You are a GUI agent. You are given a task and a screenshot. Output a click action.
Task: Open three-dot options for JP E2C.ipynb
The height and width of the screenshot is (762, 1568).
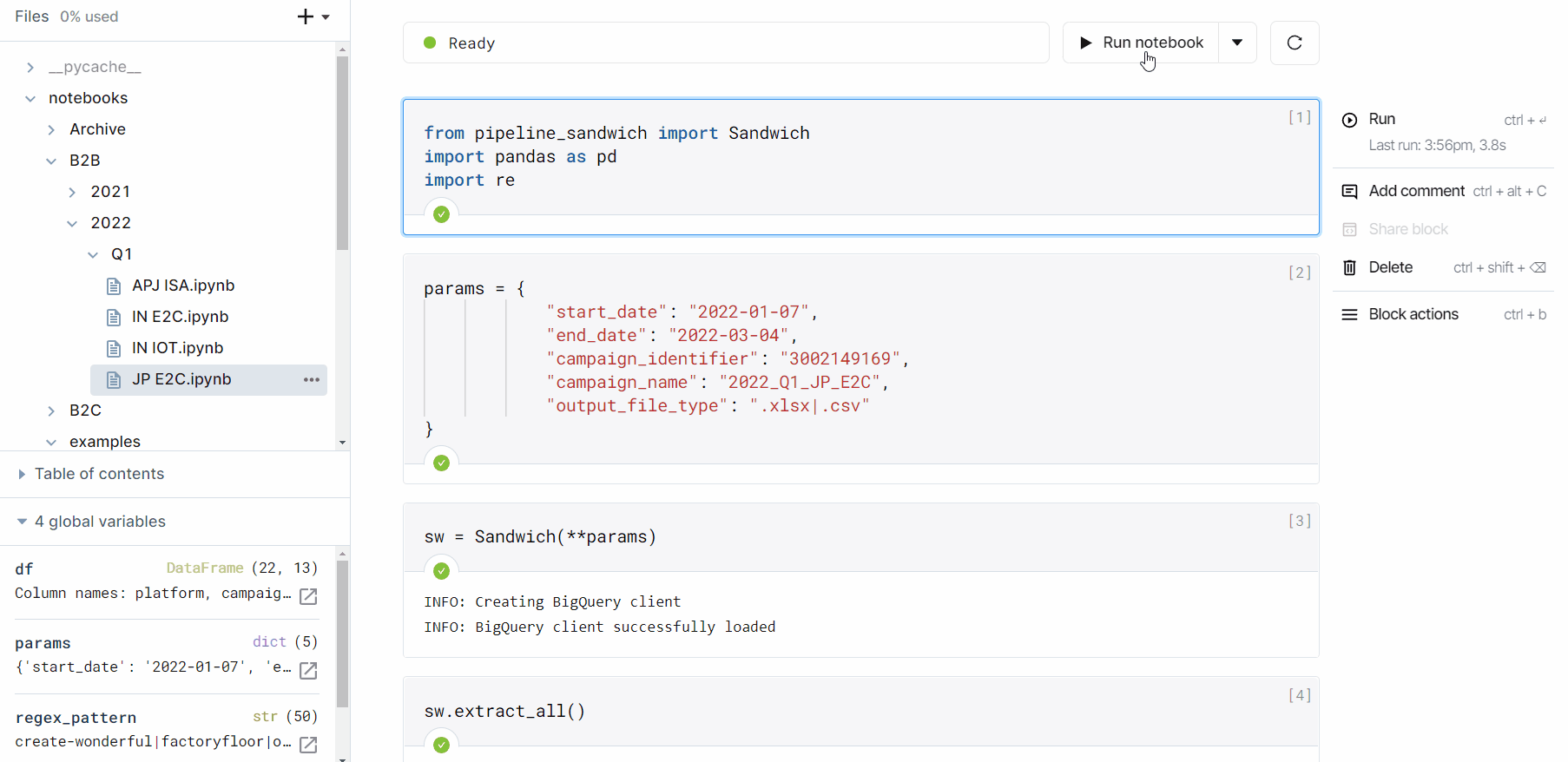point(312,379)
